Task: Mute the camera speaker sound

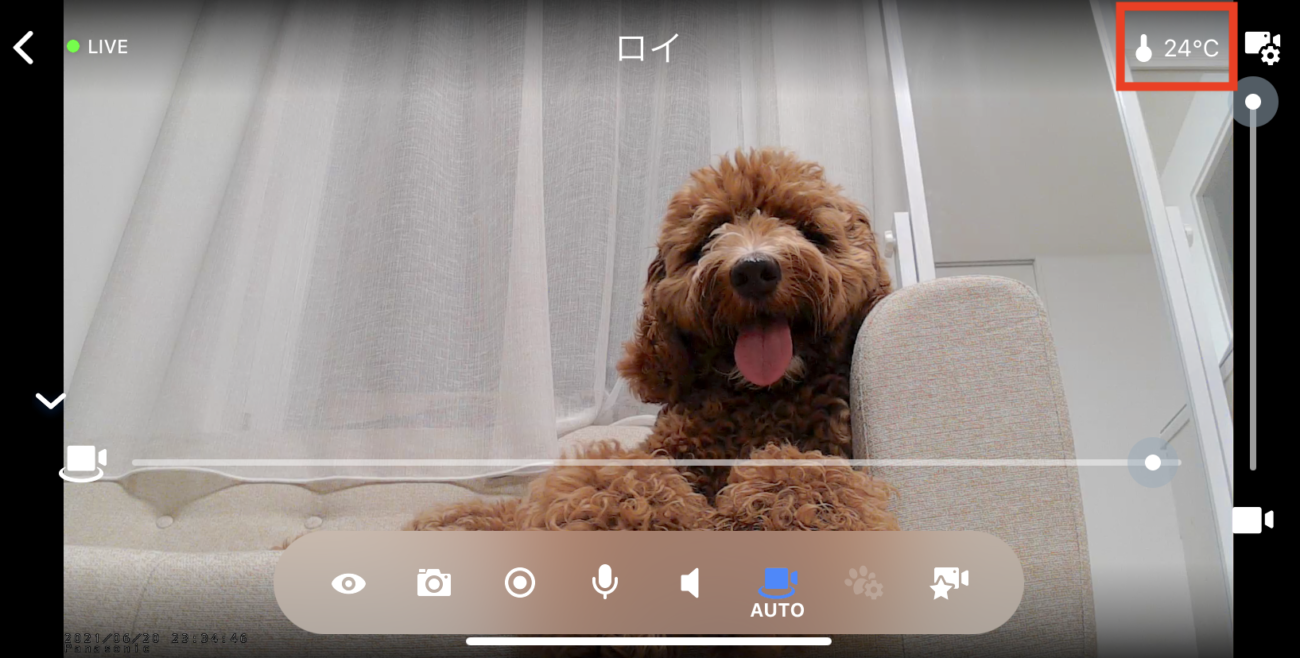Action: point(690,583)
